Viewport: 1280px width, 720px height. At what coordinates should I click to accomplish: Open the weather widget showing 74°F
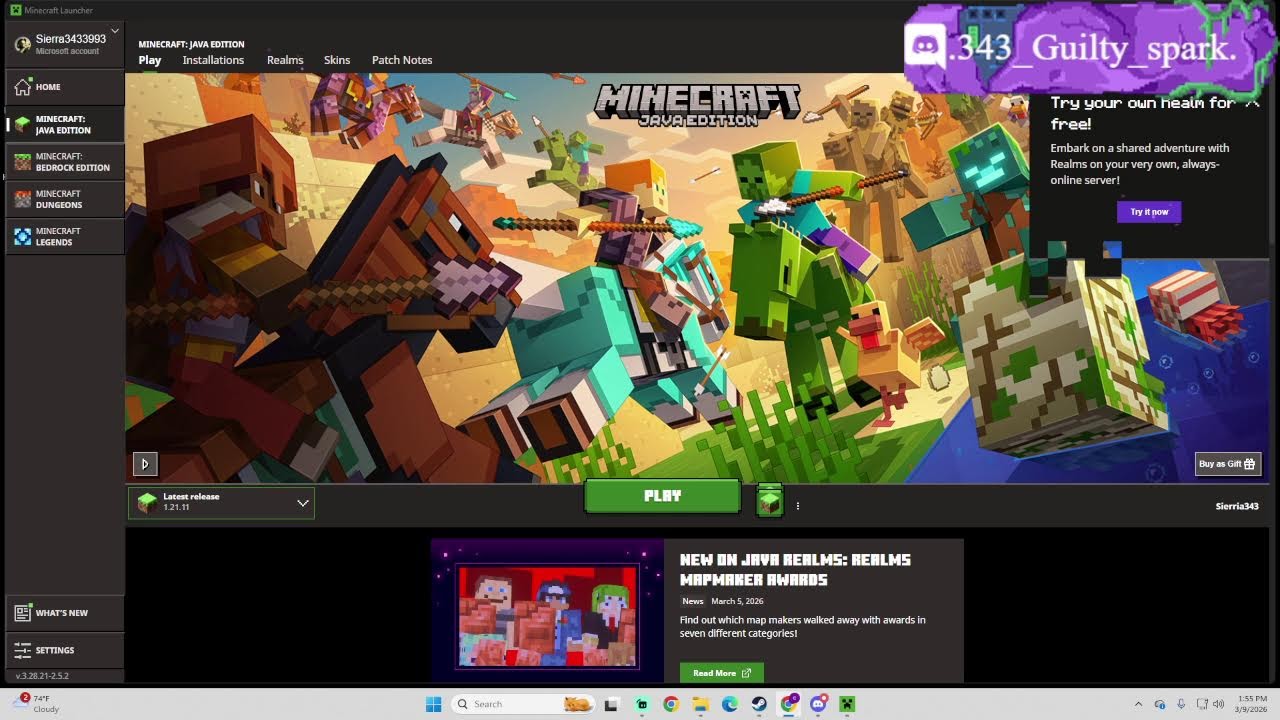[x=36, y=704]
